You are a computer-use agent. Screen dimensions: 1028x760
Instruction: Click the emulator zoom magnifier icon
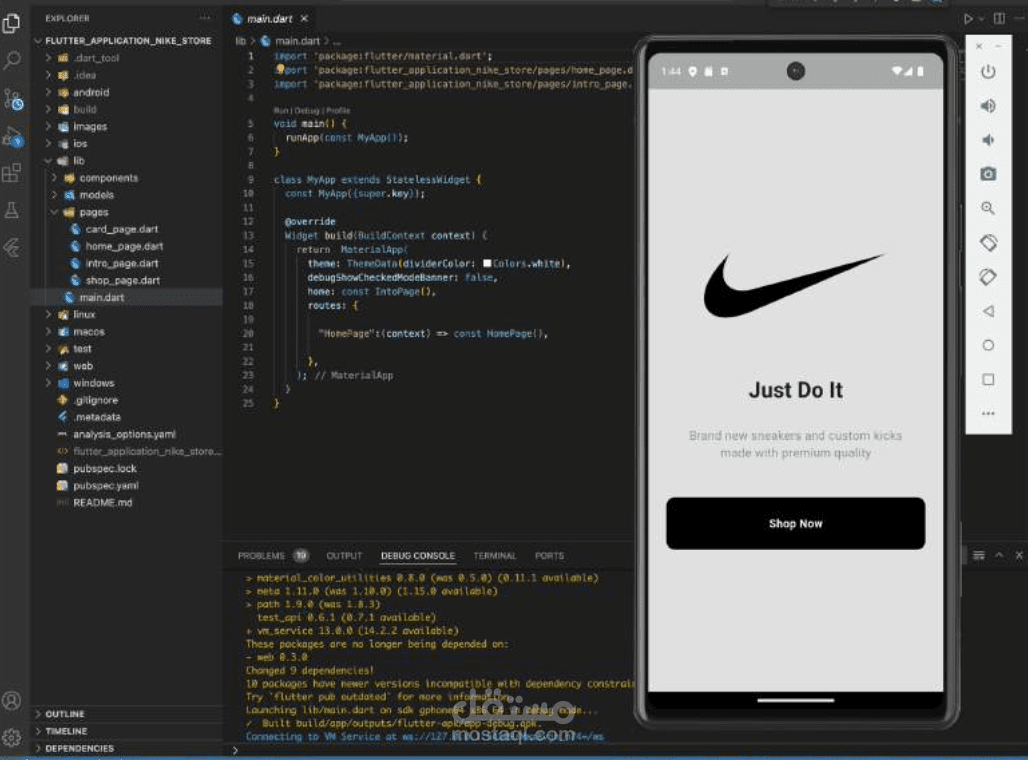988,209
